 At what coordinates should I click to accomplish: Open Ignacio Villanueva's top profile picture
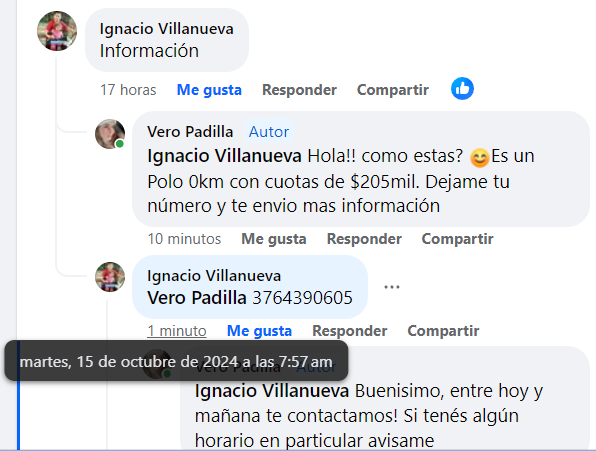click(57, 31)
